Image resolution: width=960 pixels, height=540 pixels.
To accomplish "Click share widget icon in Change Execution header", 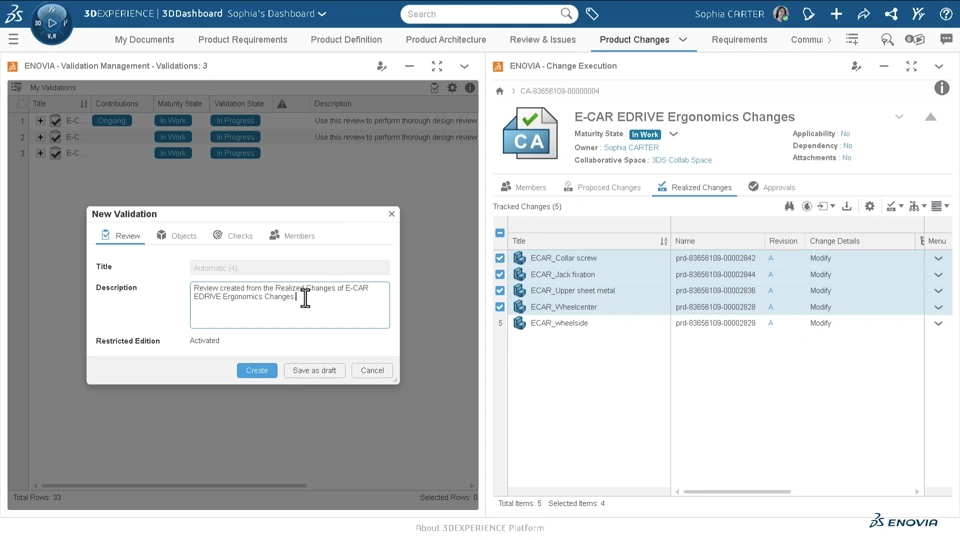I will (856, 66).
